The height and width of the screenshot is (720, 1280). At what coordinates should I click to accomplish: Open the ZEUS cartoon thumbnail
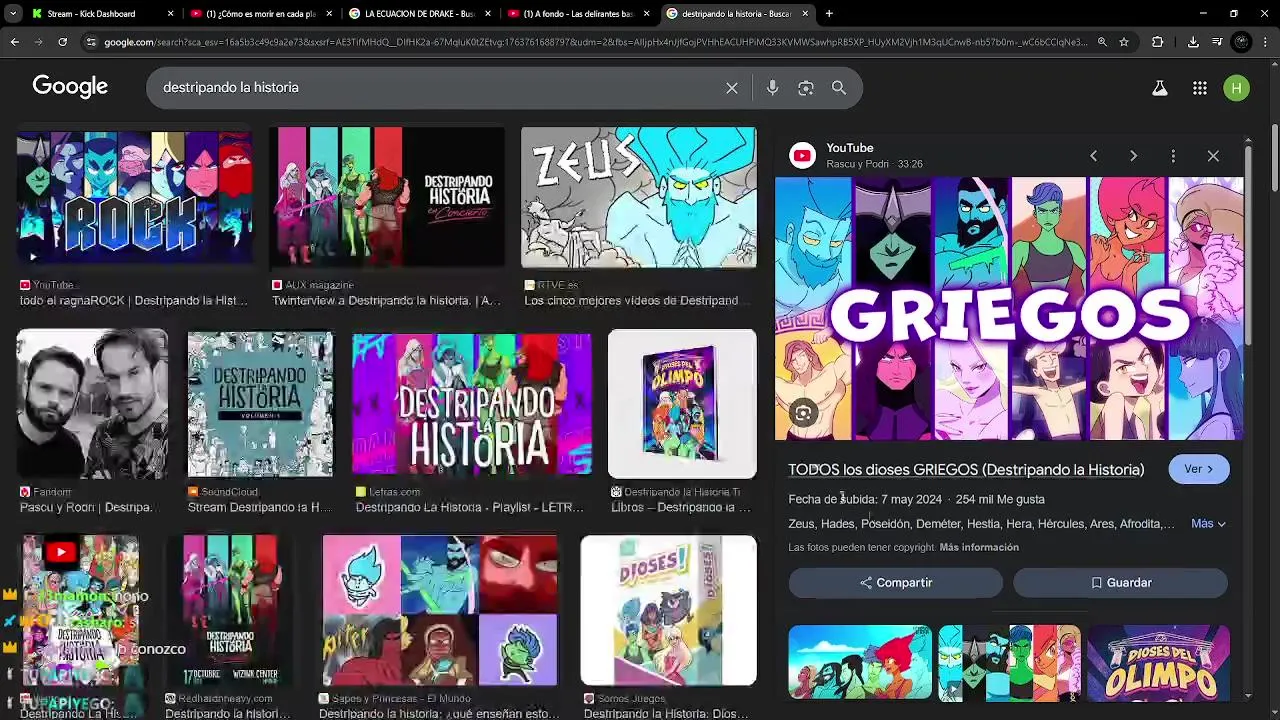tap(638, 197)
